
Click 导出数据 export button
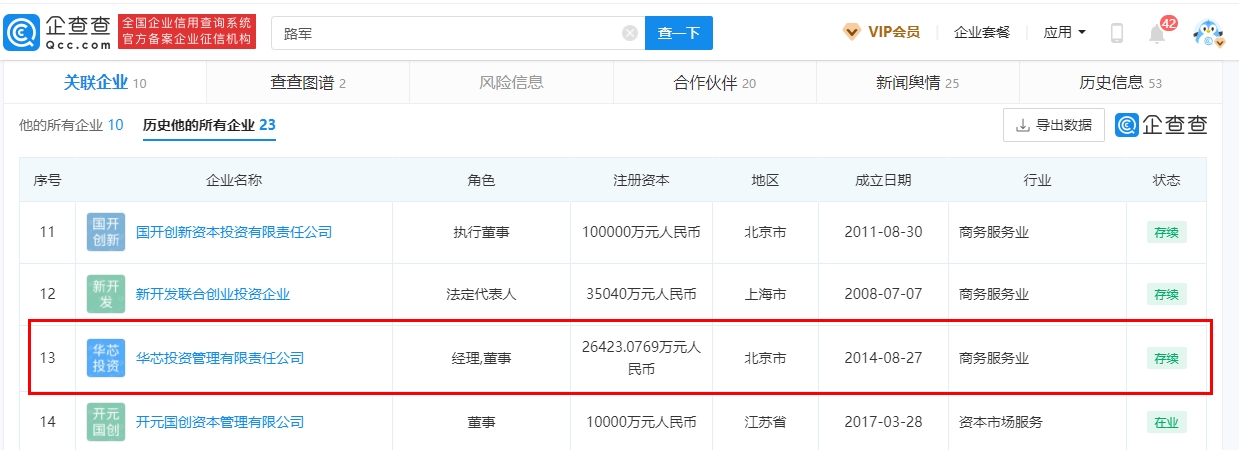pos(1054,125)
